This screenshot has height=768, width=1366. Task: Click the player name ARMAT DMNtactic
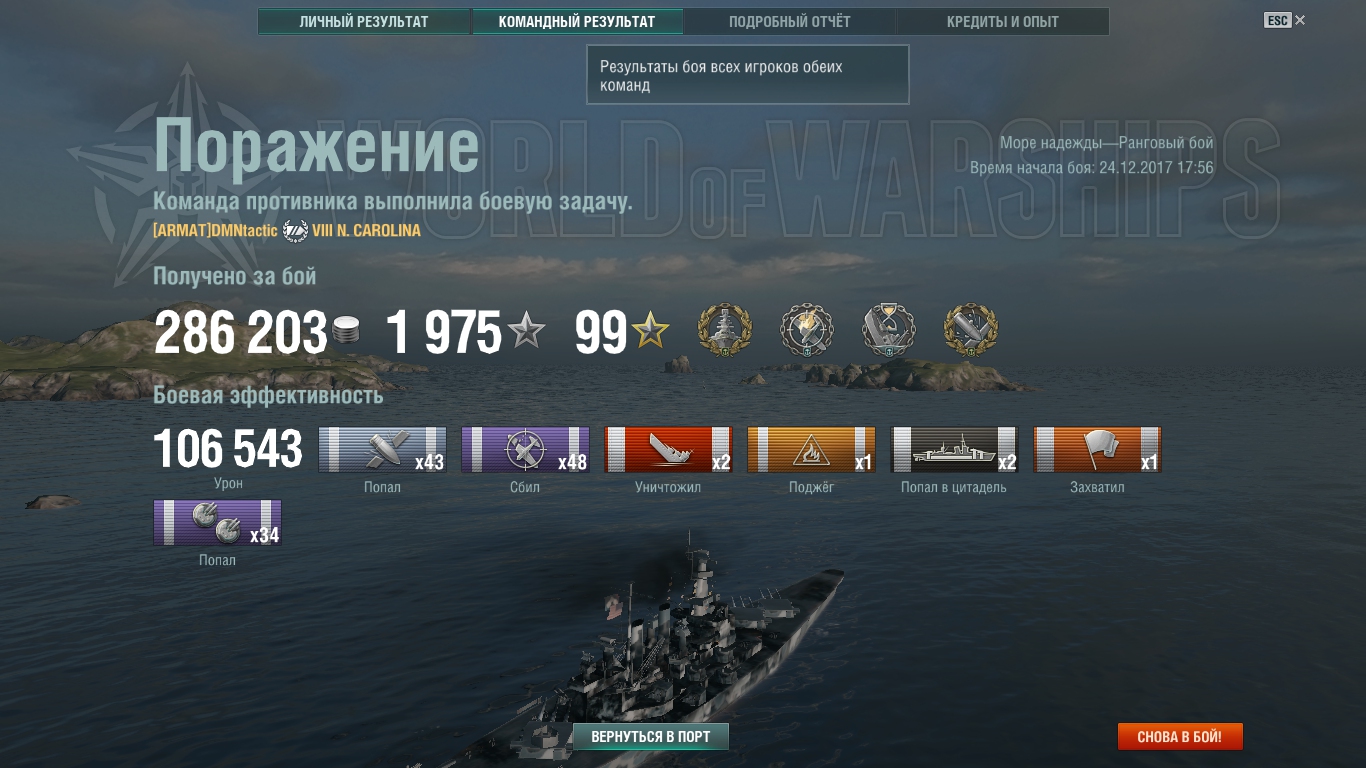(215, 231)
